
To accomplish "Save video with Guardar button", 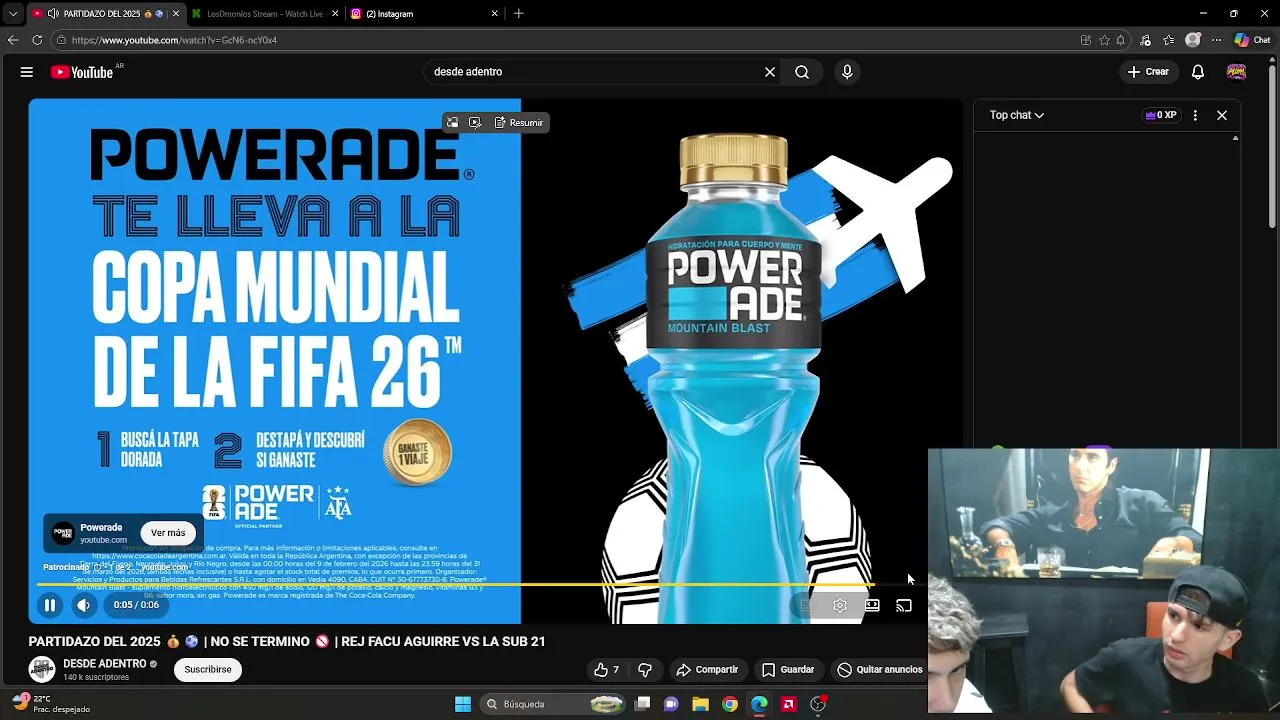I will 788,670.
